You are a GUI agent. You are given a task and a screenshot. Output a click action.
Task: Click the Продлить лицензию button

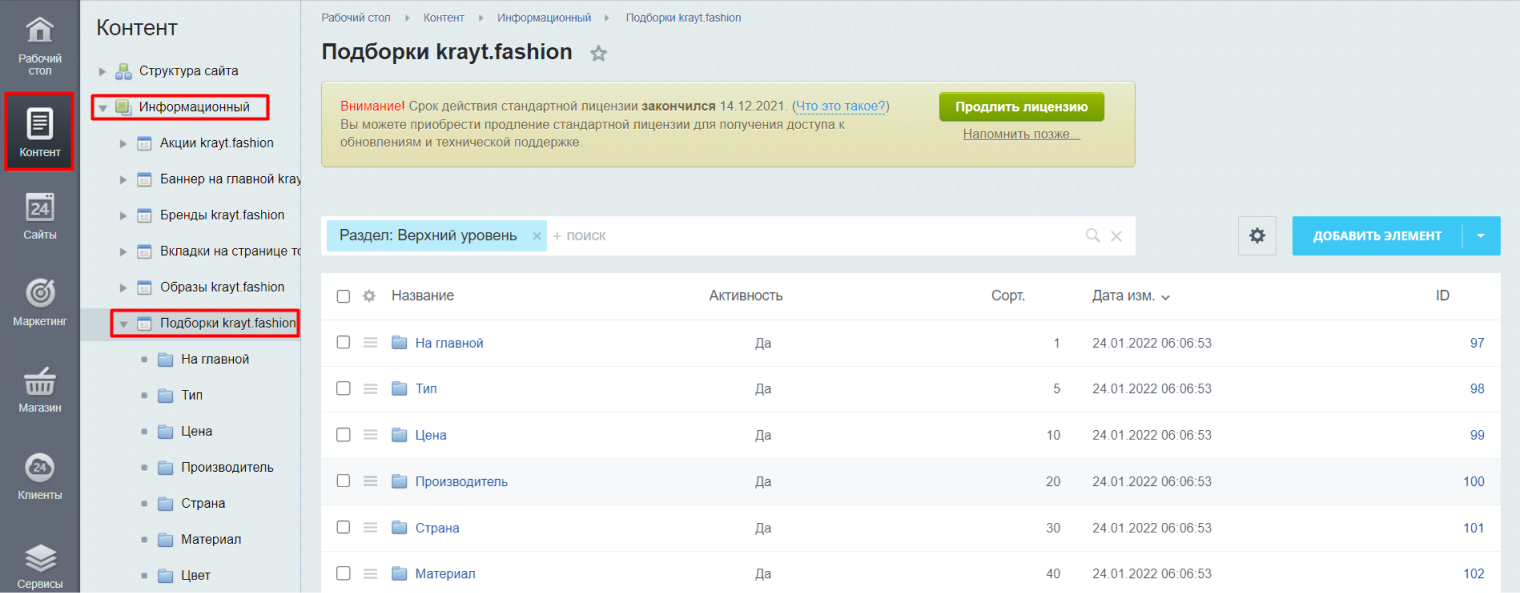(x=1021, y=107)
